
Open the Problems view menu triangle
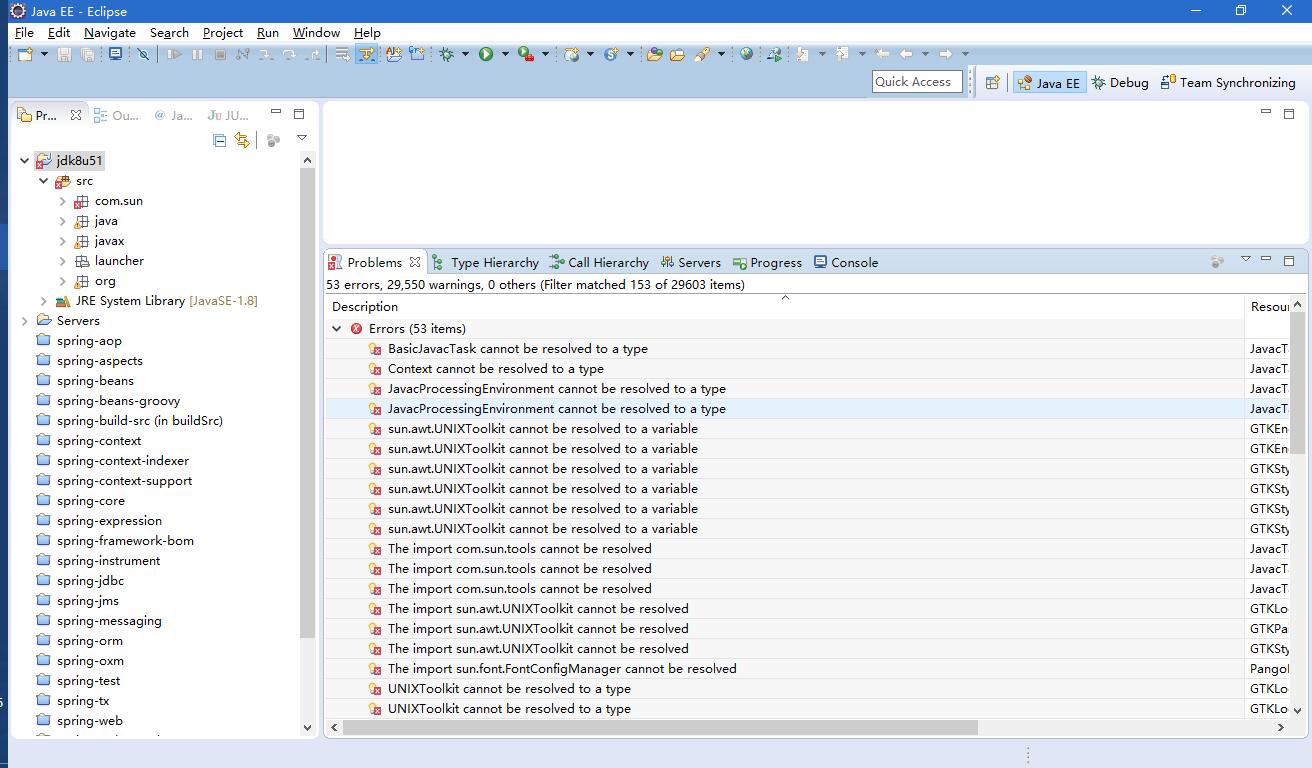(1246, 260)
